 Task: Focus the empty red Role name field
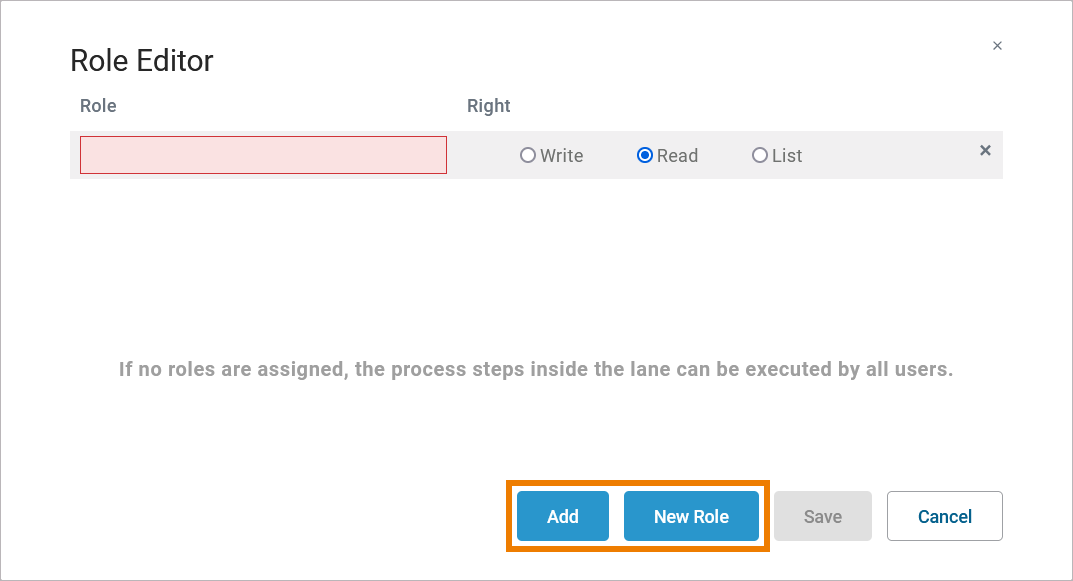click(263, 155)
